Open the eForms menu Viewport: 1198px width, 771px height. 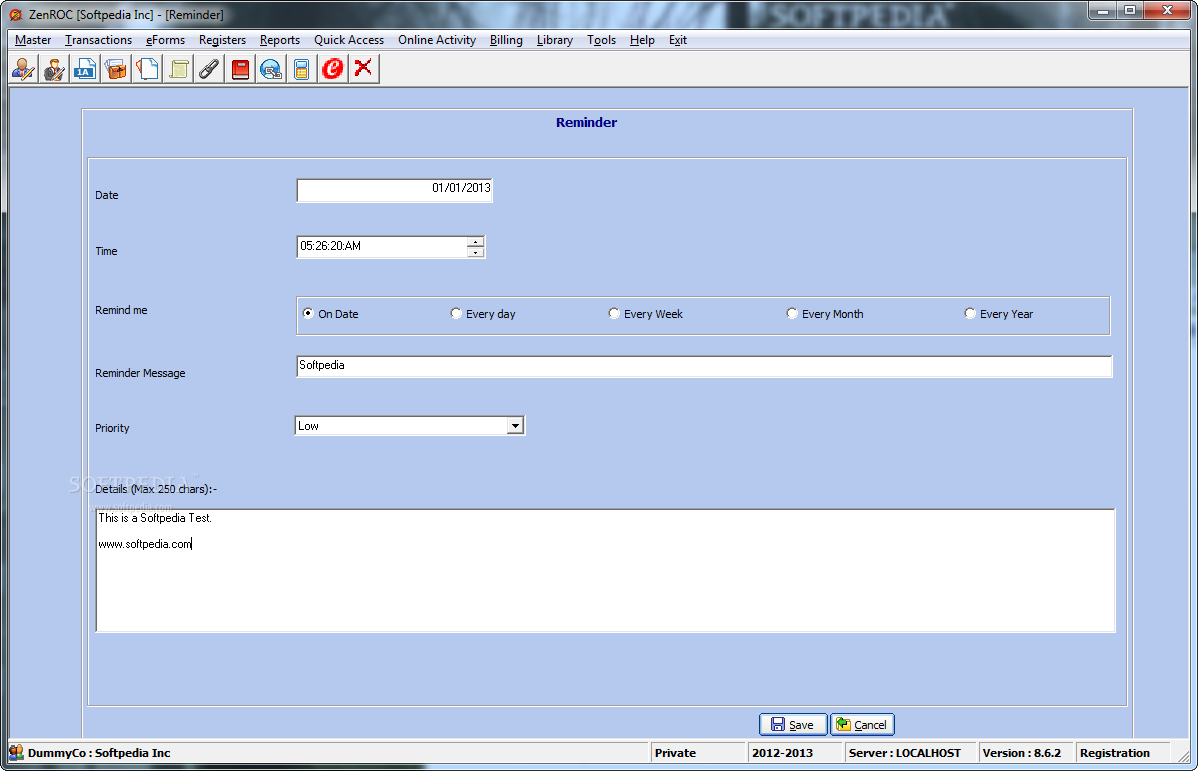[x=166, y=40]
